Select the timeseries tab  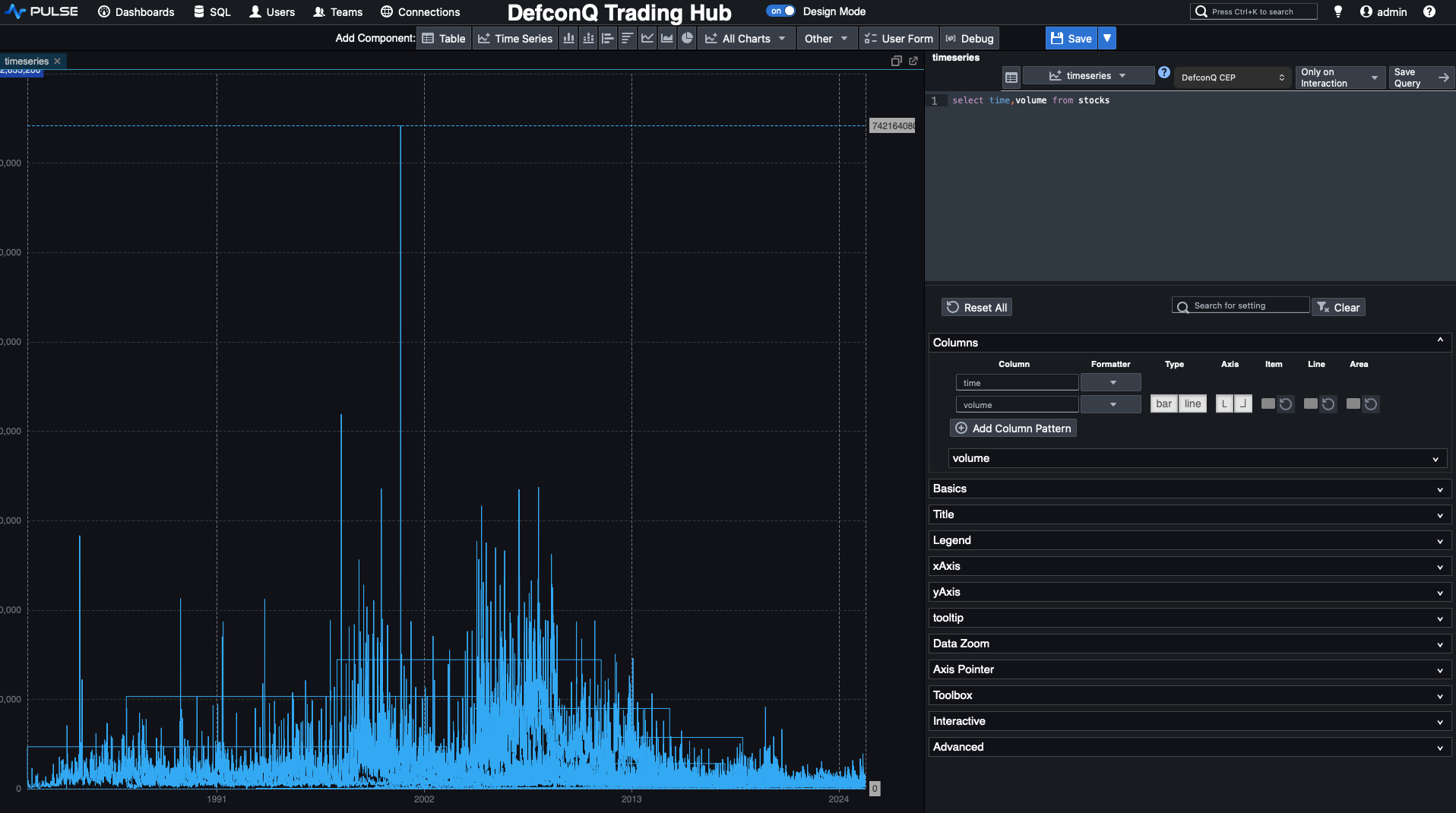tap(27, 61)
